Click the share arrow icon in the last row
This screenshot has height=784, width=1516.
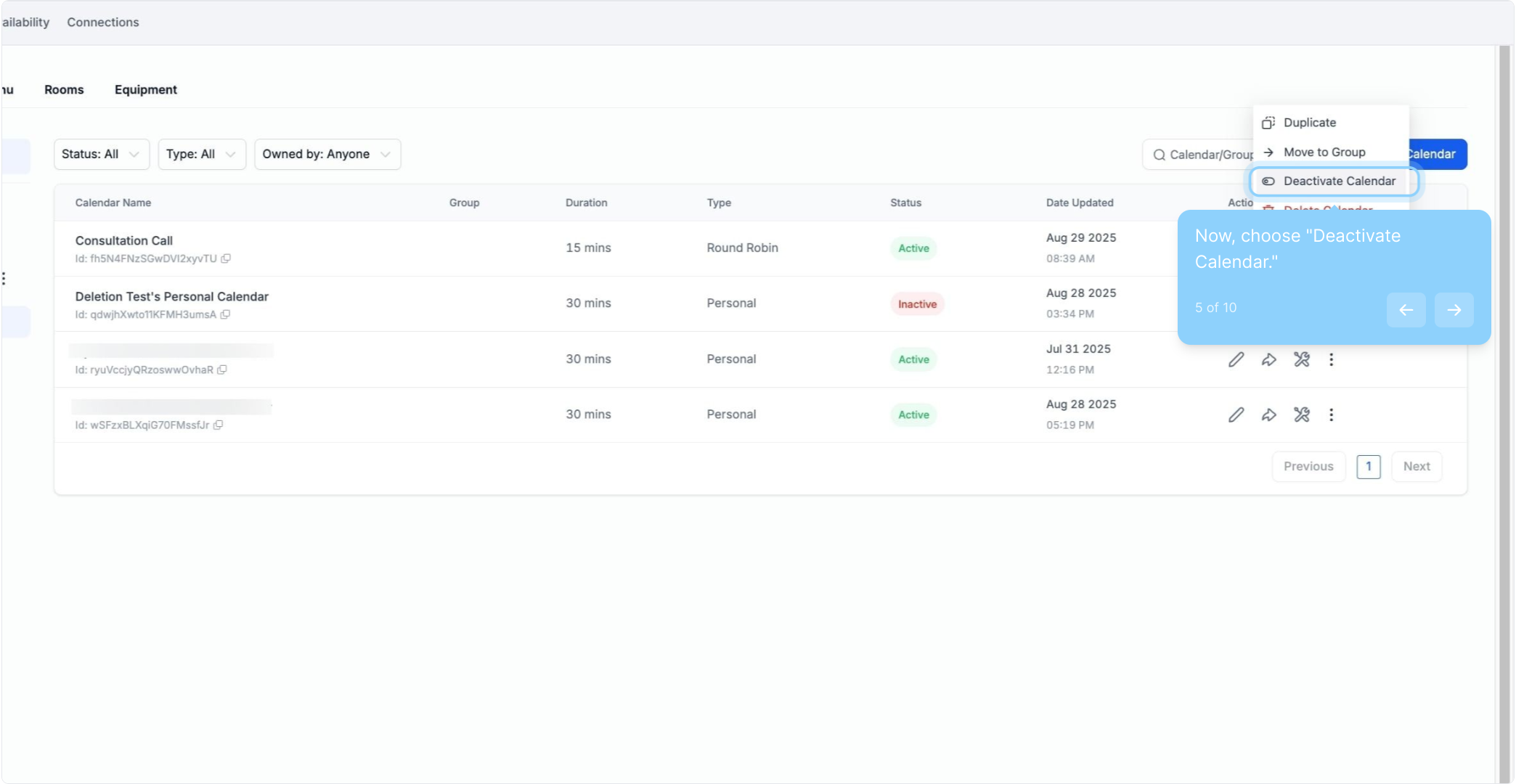click(x=1268, y=415)
